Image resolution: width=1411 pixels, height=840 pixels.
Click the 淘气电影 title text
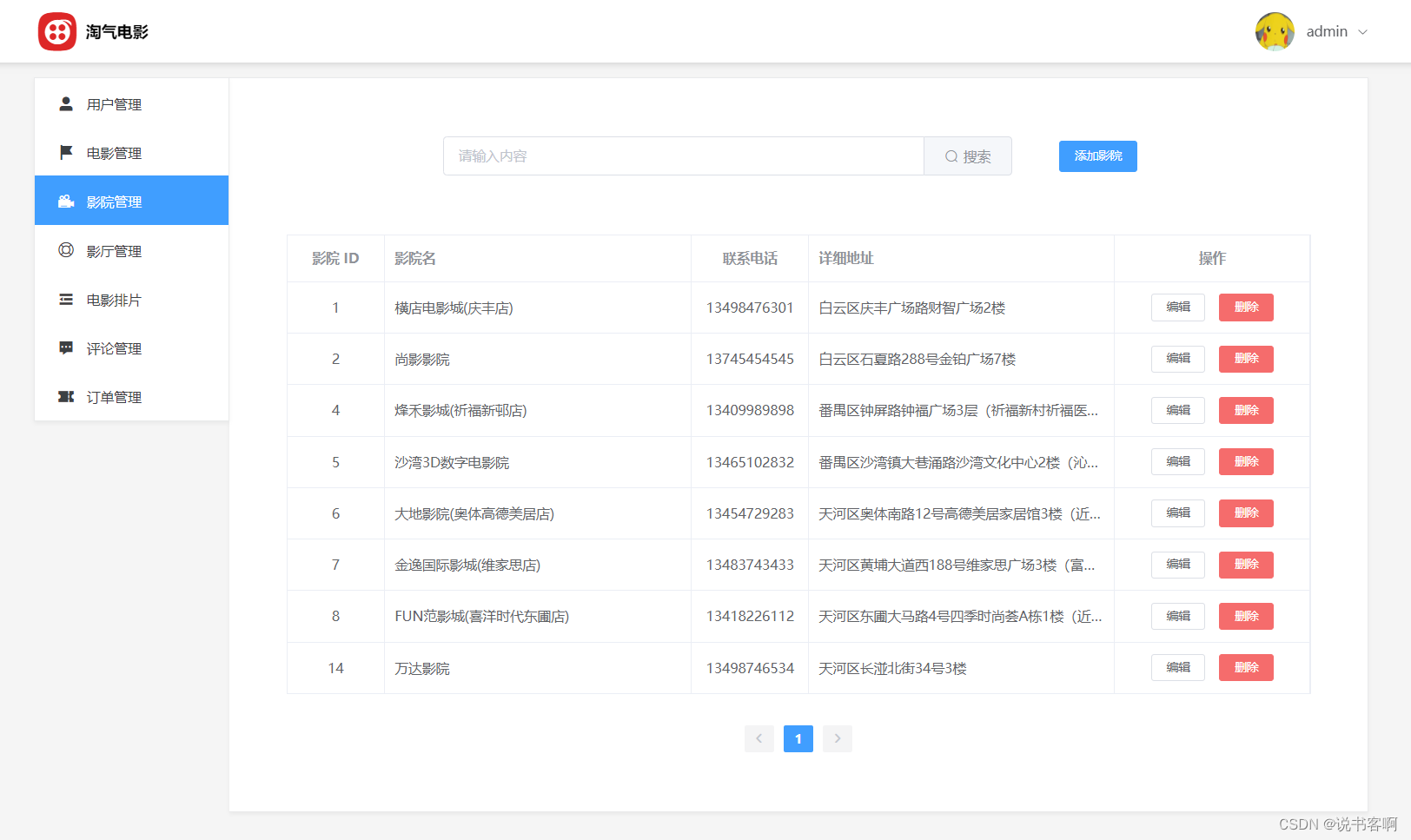click(117, 32)
